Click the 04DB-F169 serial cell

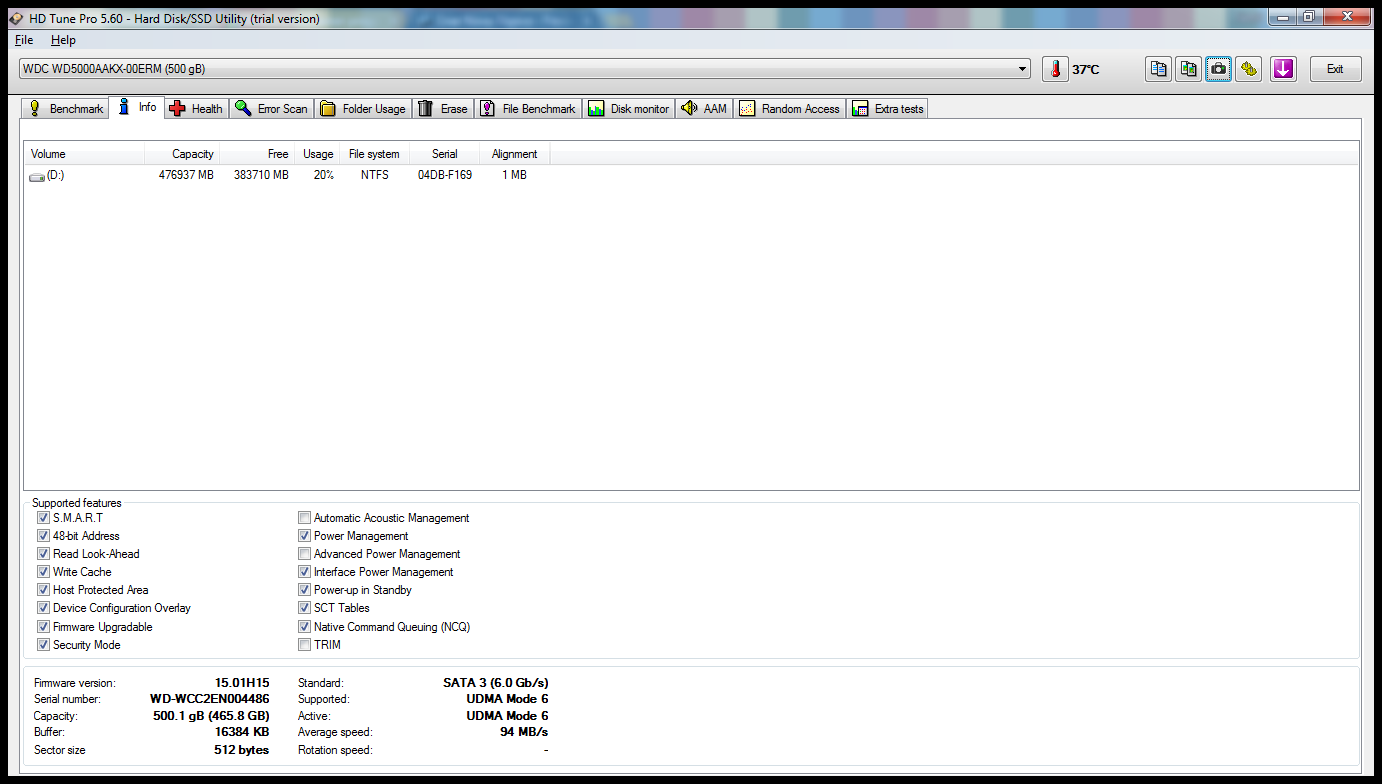[445, 175]
